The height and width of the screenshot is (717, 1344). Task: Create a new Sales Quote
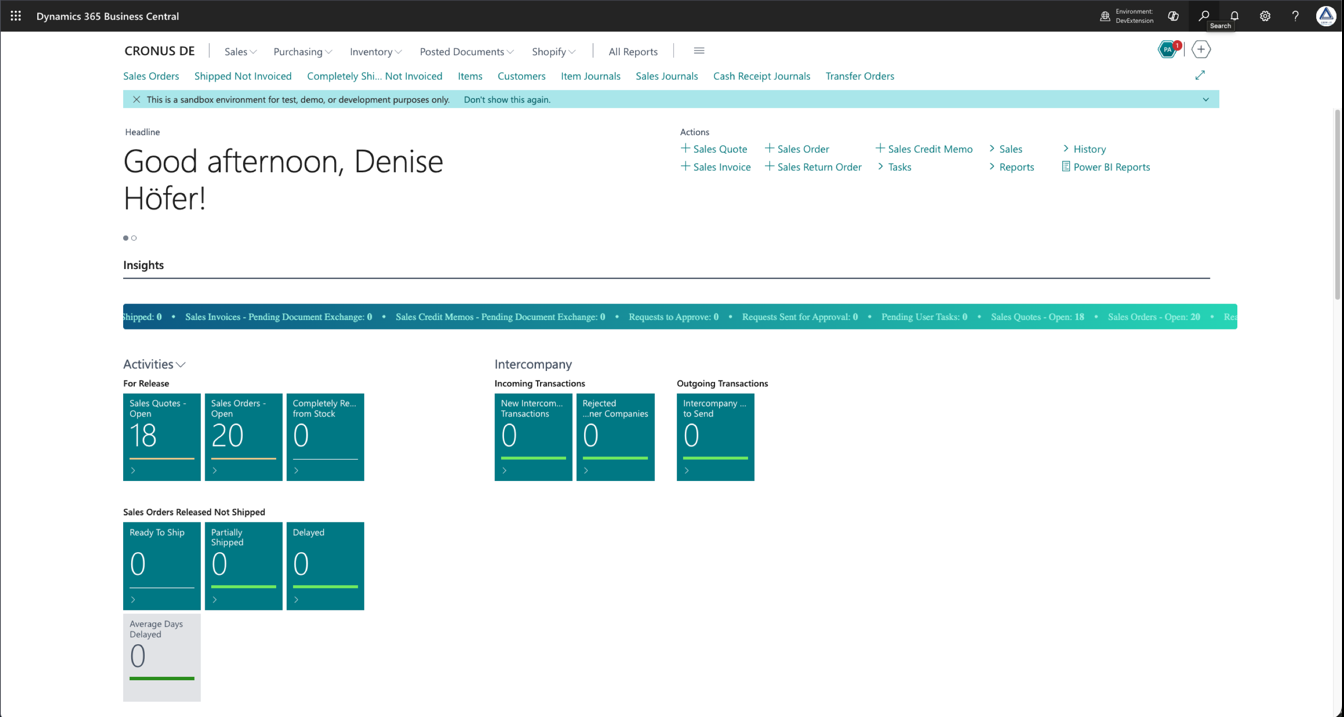714,149
